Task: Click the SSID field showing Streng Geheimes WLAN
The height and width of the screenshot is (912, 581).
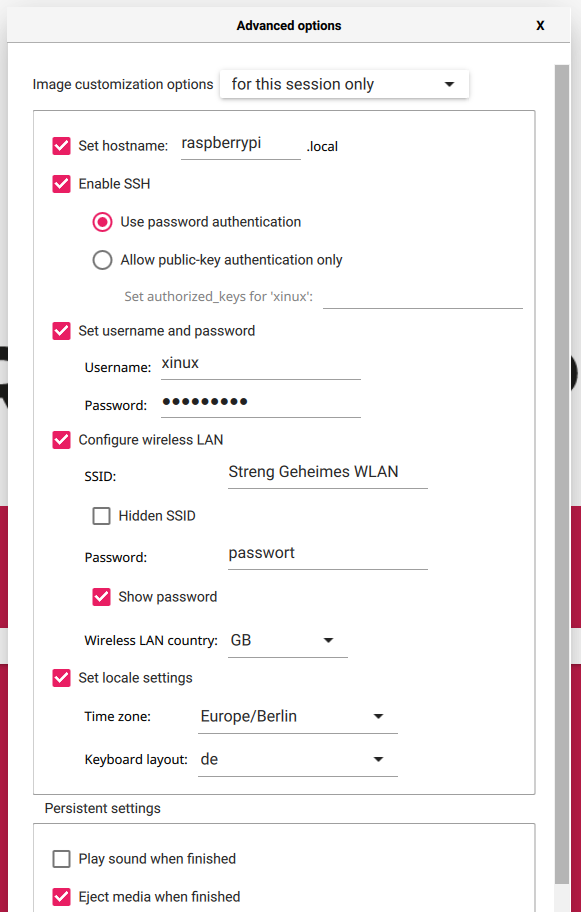Action: tap(327, 471)
